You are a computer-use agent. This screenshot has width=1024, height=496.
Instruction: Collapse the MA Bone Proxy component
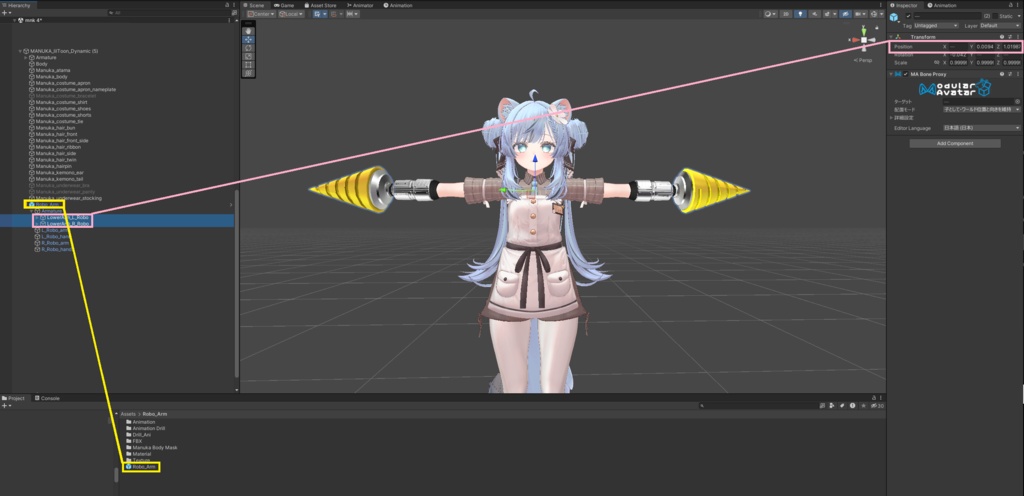[x=892, y=74]
